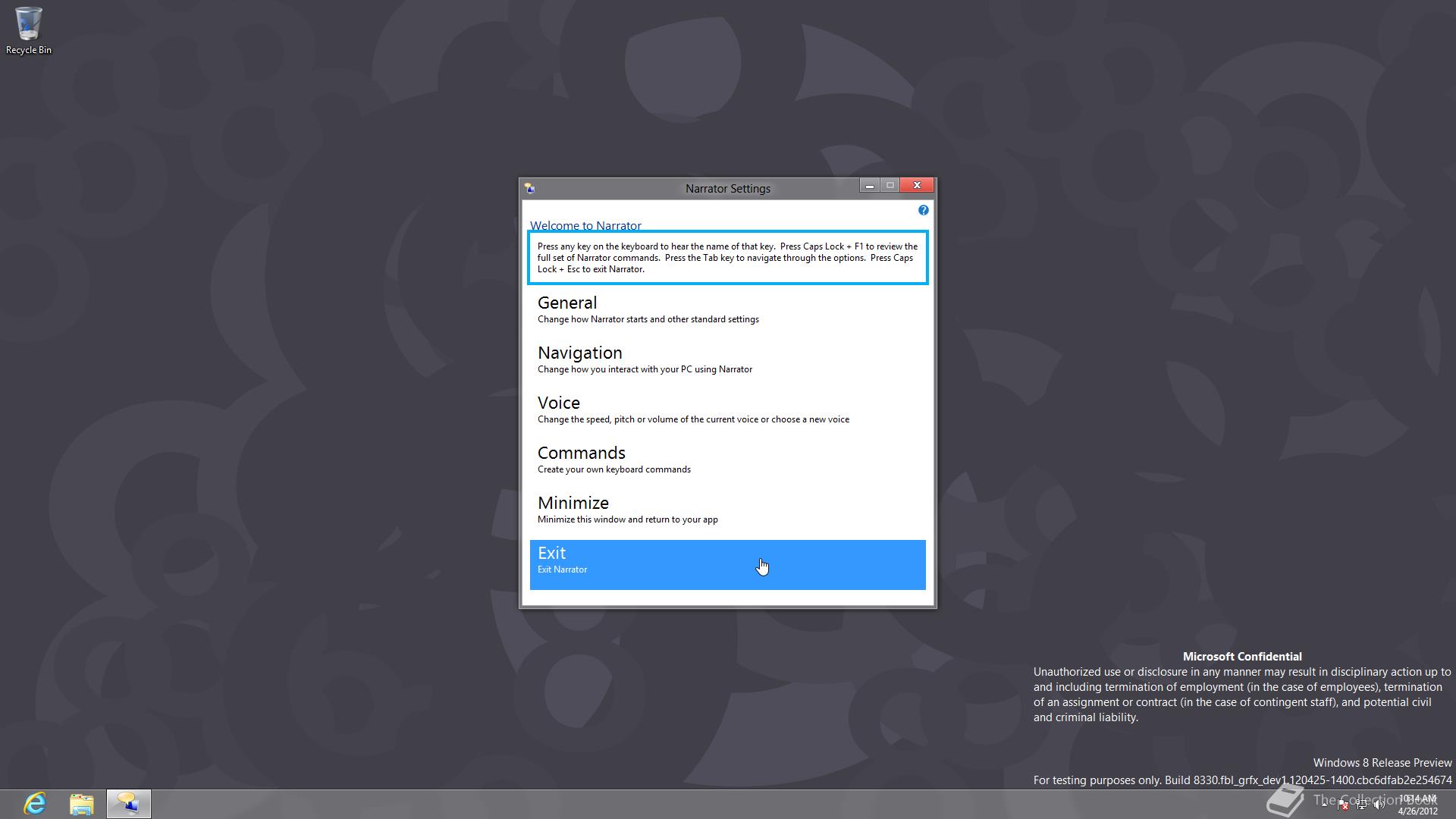Open the Recycle Bin desktop icon
The image size is (1456, 819).
[28, 30]
